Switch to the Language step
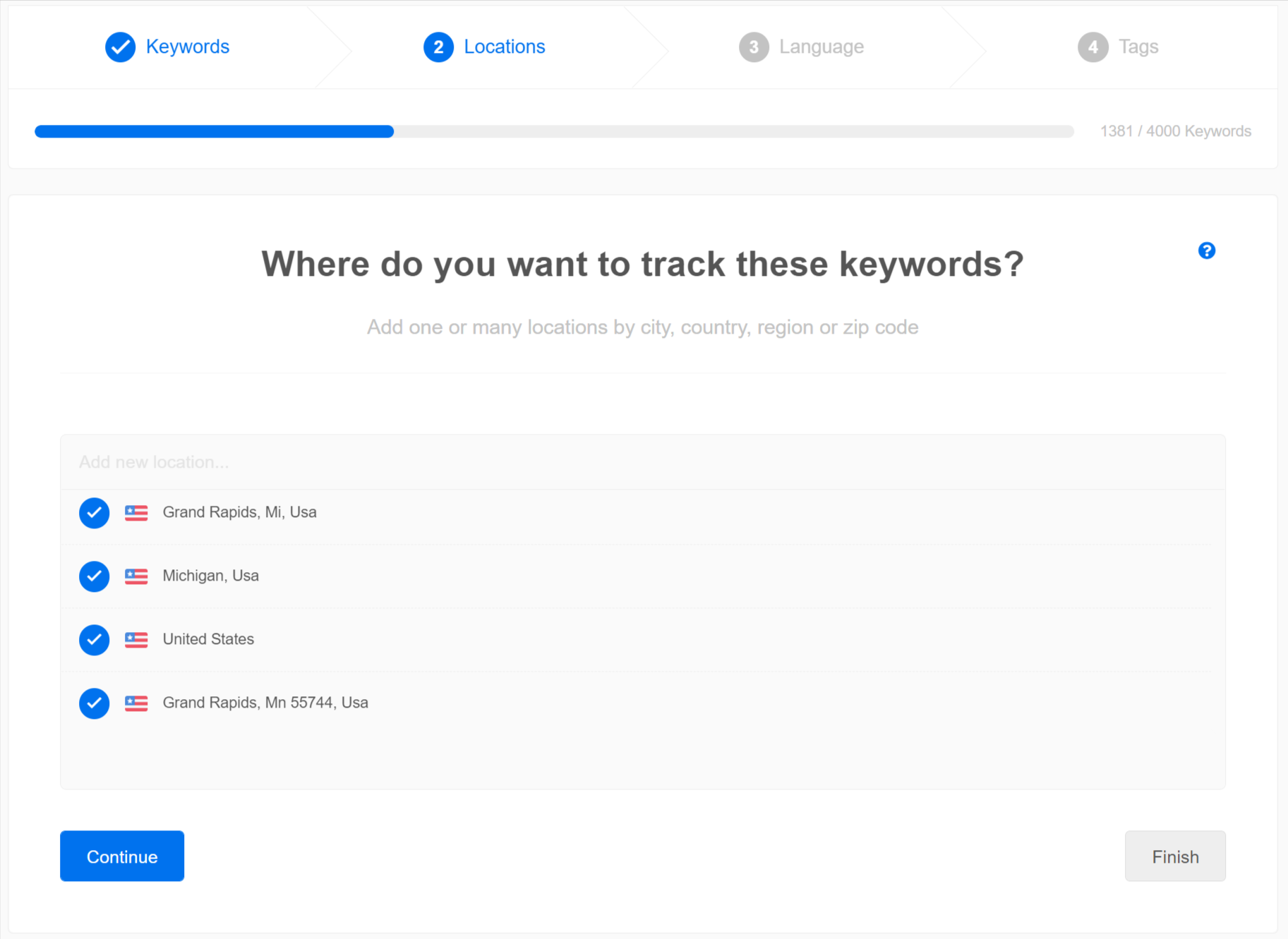Viewport: 1288px width, 939px height. (x=821, y=47)
